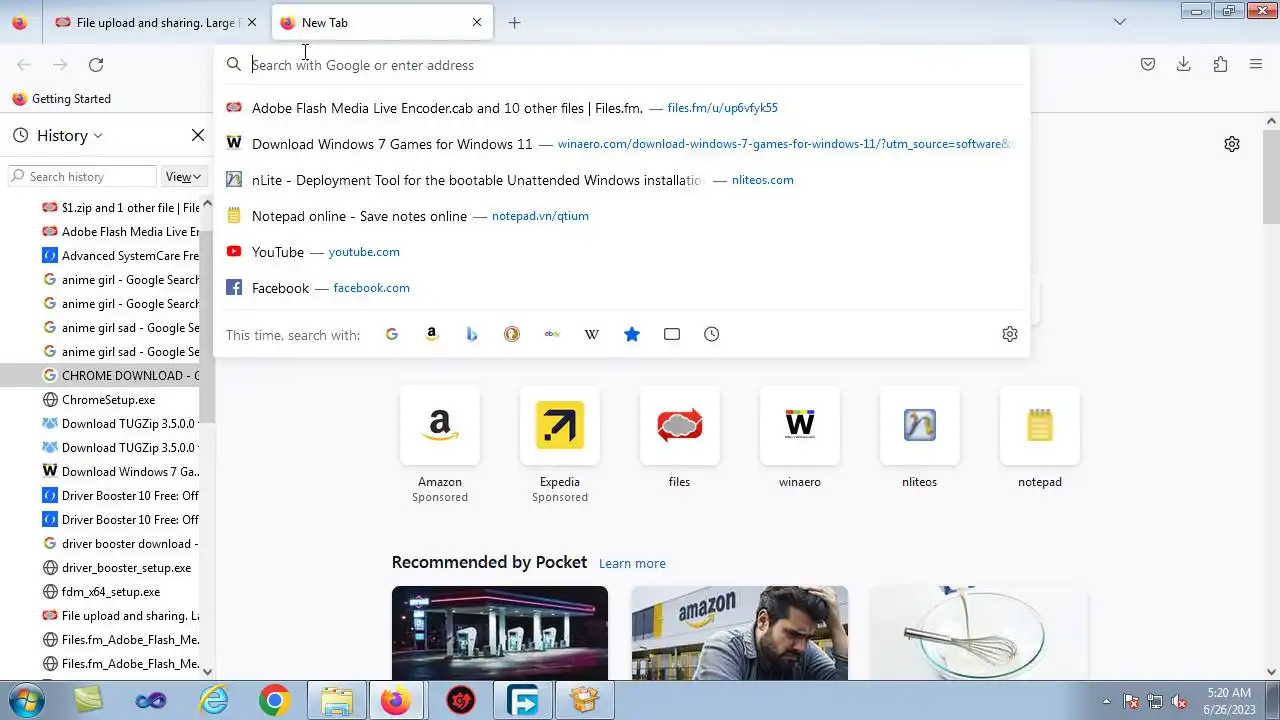Launch Google Chrome from the taskbar
1280x720 pixels.
[275, 701]
